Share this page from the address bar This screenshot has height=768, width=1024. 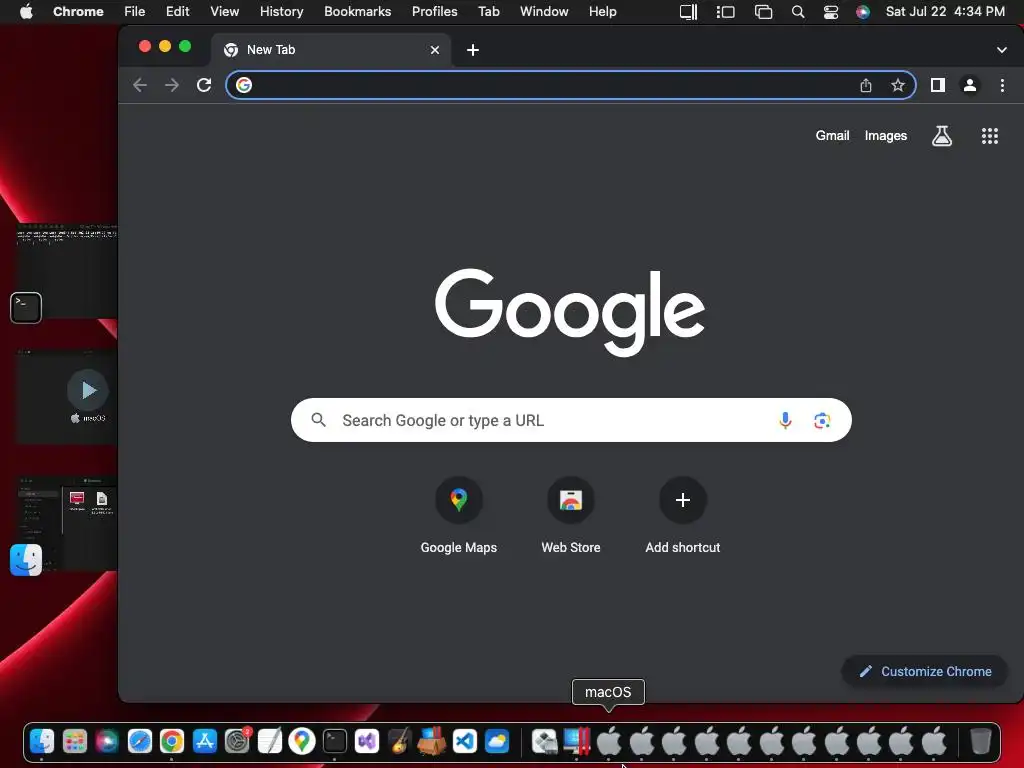tap(866, 86)
